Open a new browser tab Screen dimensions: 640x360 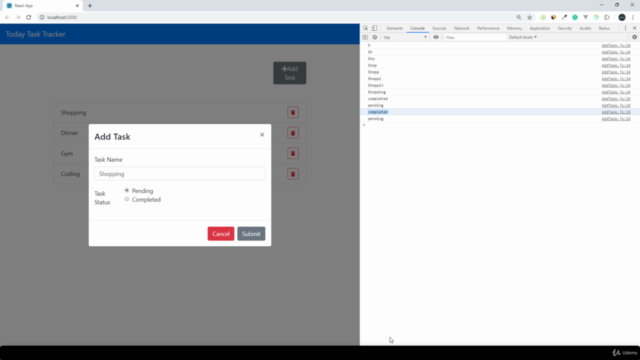90,6
